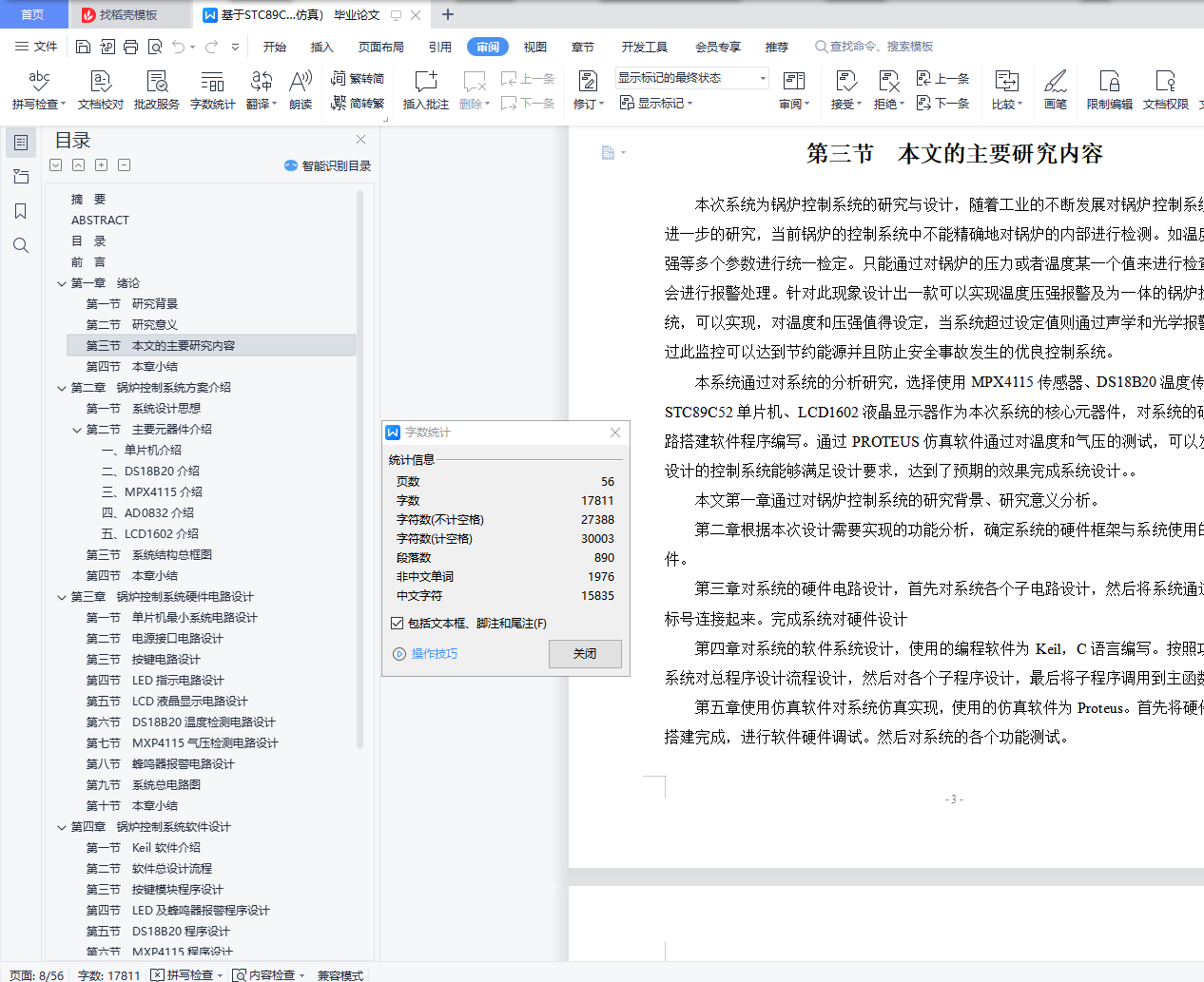Select the 画笔 pen tool
Screen dimensions: 1204x982
(1056, 90)
